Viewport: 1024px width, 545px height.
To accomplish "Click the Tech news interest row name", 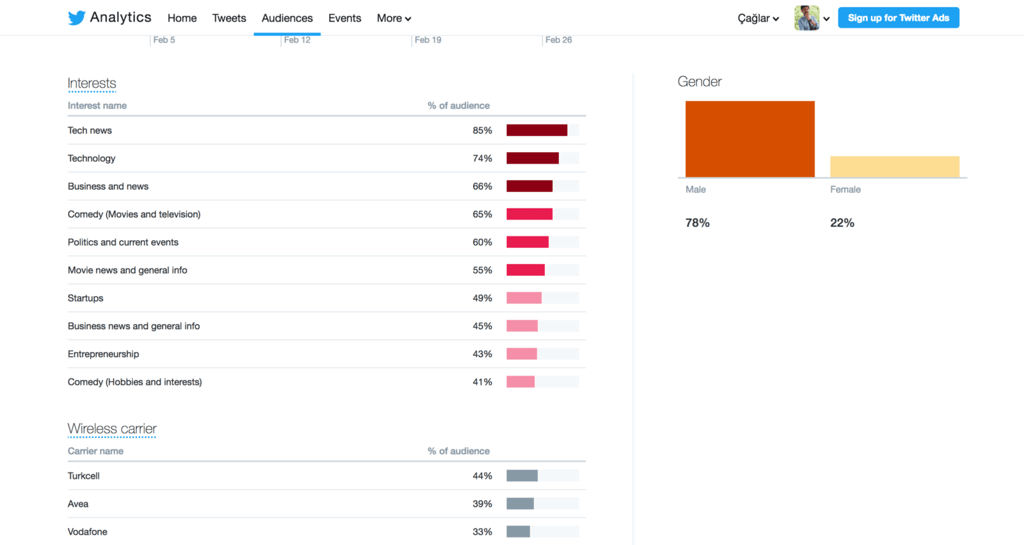I will coord(89,131).
